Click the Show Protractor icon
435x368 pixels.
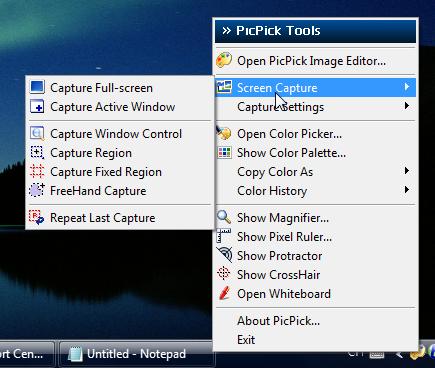(x=224, y=255)
